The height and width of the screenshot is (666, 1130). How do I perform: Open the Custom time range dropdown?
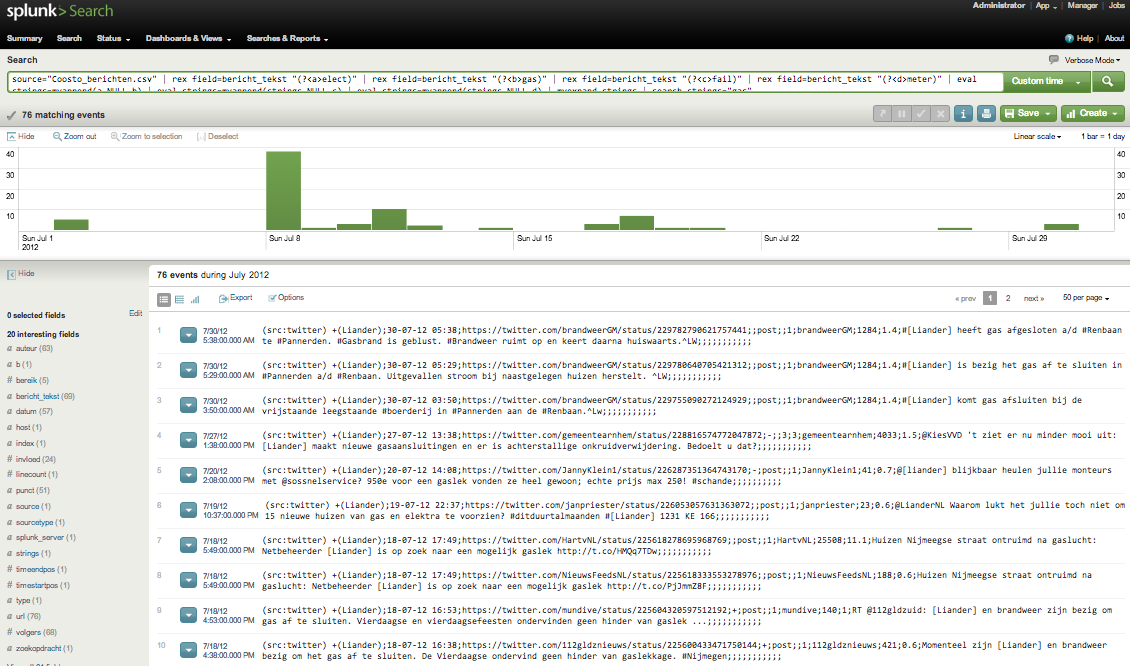pos(1045,82)
